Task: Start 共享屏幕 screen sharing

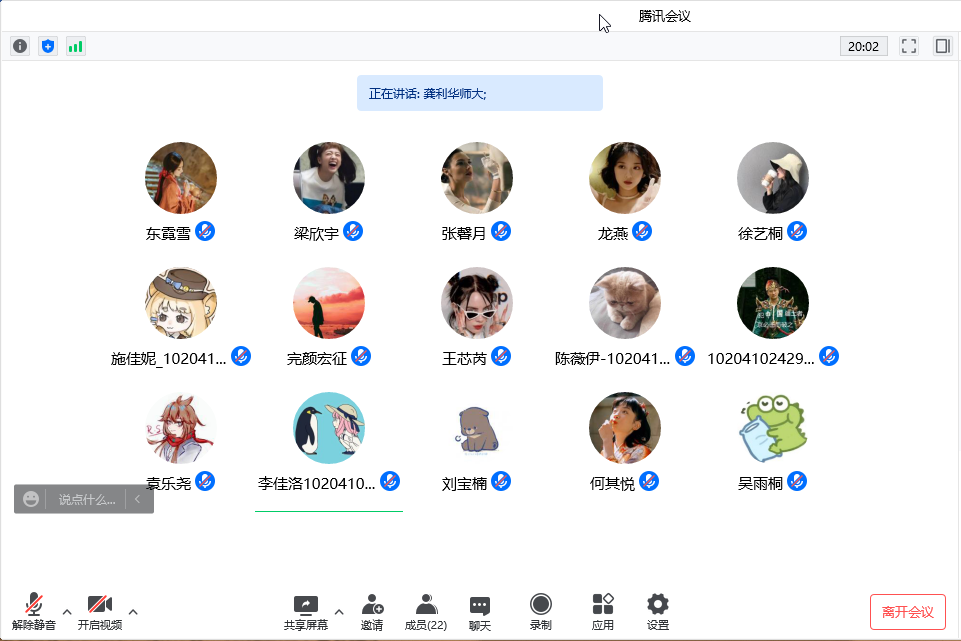Action: (x=305, y=611)
